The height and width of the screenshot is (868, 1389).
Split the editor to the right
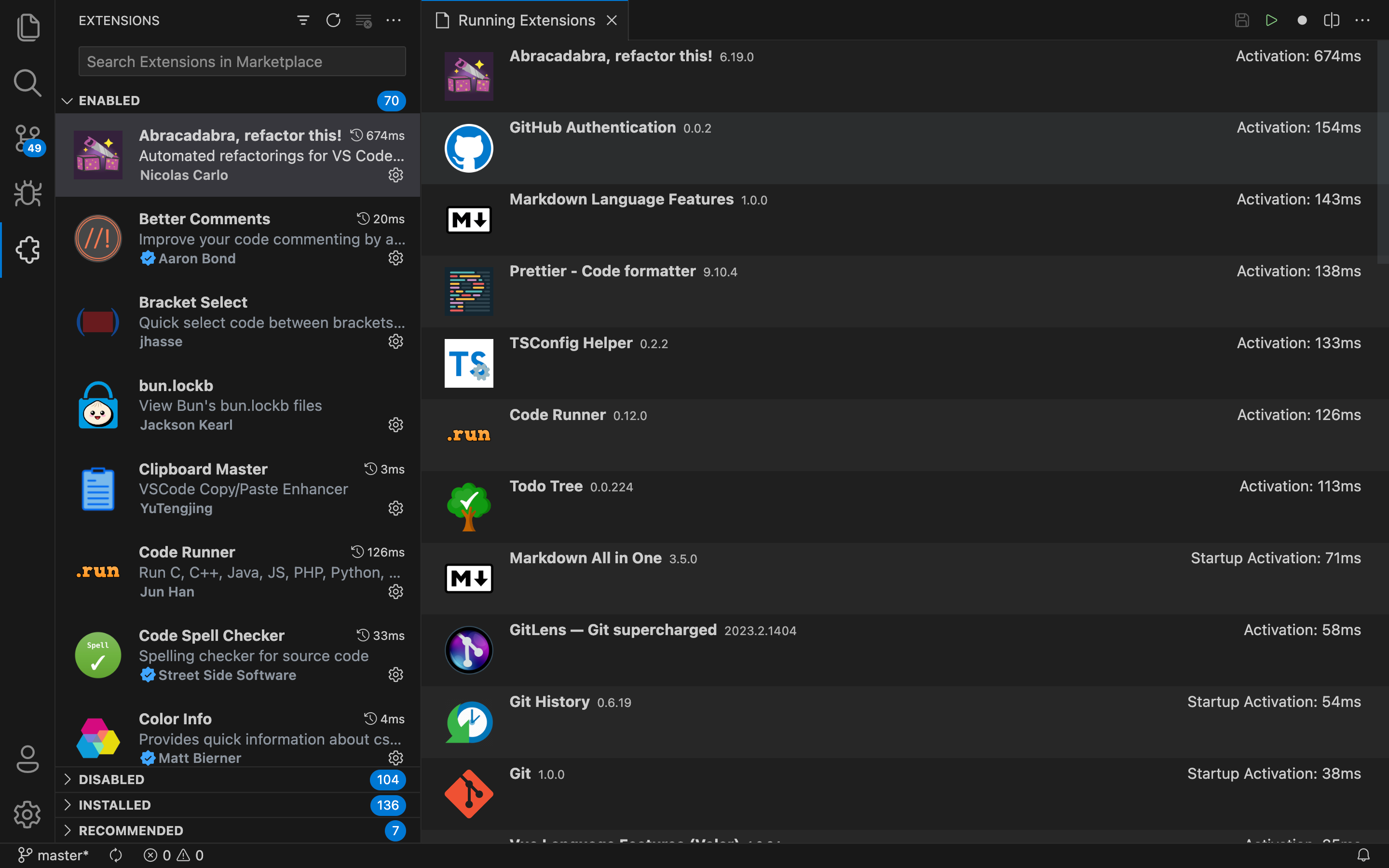1332,20
